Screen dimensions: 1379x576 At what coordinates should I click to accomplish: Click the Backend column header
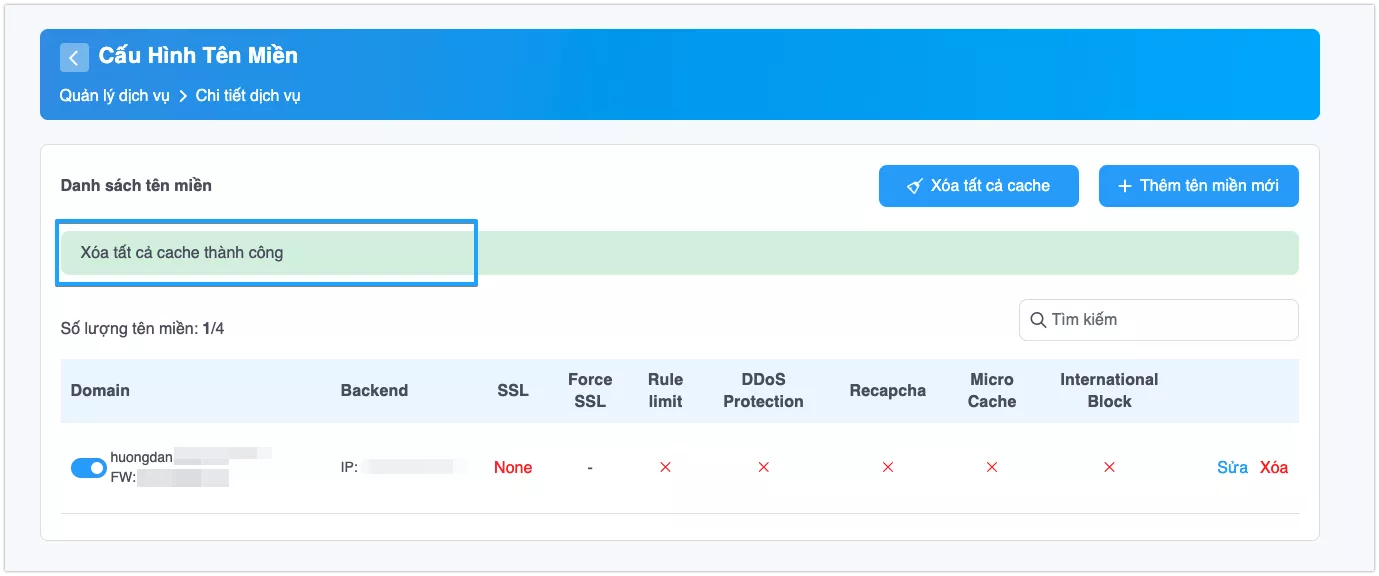click(x=374, y=390)
